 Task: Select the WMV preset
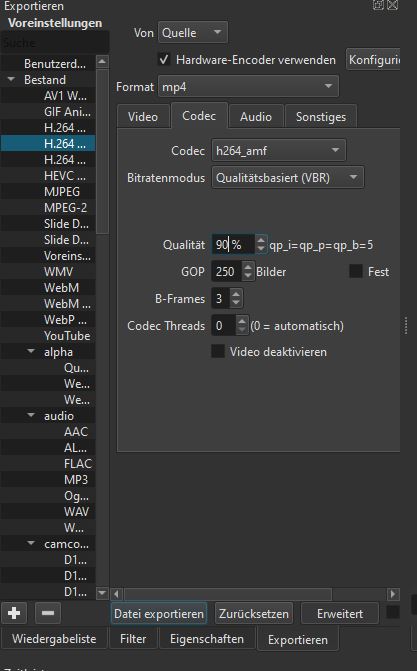(48, 272)
